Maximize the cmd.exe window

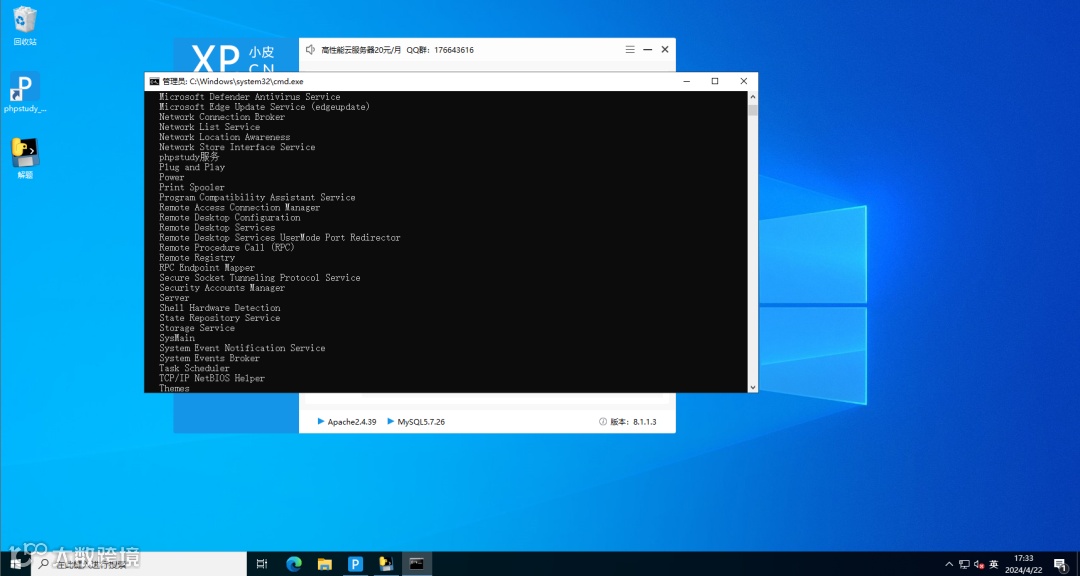tap(715, 81)
